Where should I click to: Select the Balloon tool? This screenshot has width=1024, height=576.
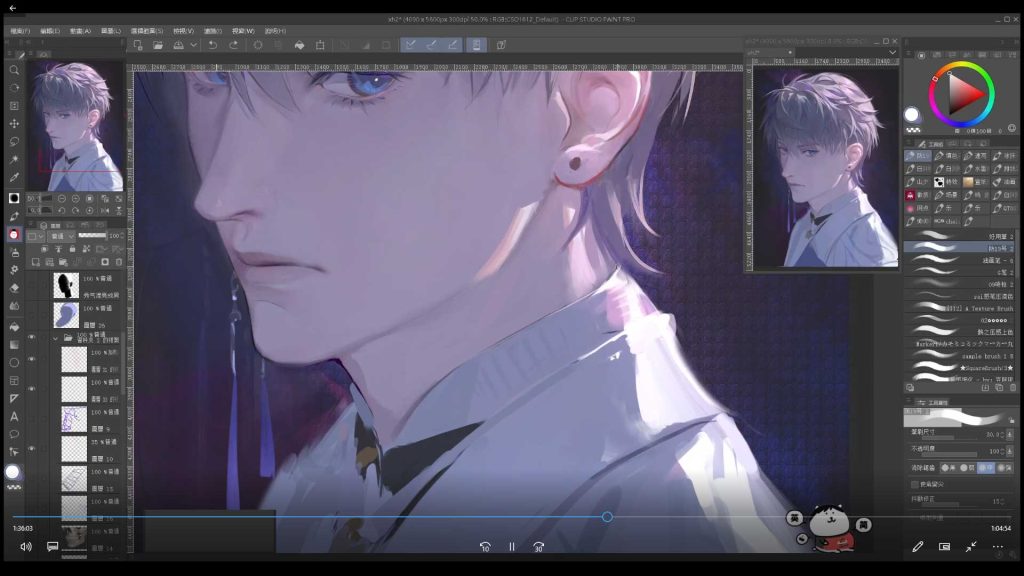14,434
